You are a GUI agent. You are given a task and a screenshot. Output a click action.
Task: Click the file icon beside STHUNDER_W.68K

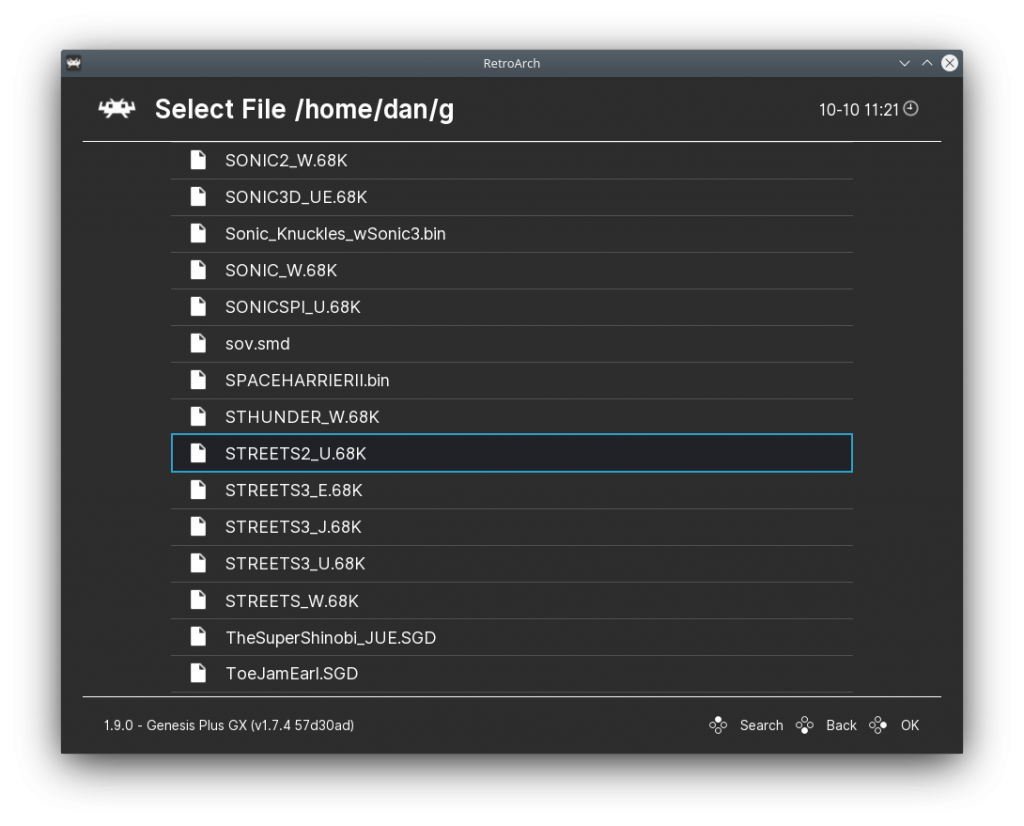(x=198, y=416)
